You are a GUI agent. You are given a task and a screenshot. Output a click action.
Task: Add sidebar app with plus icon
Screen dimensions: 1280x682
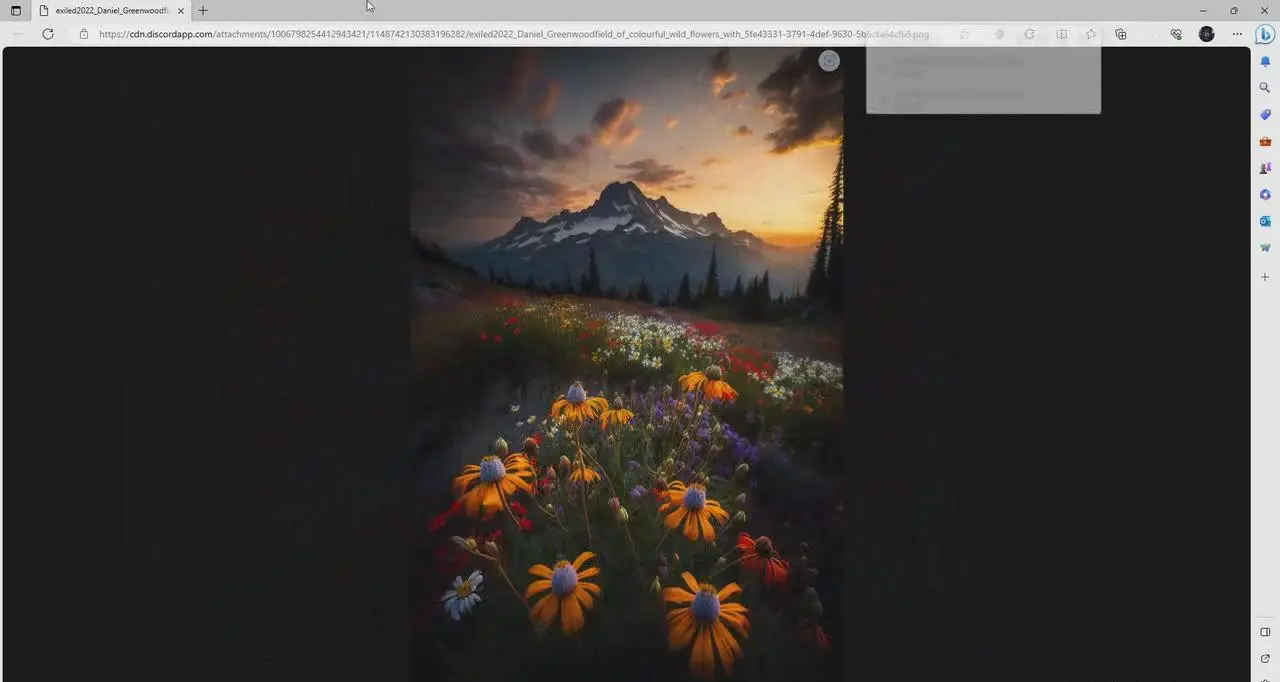click(x=1265, y=277)
